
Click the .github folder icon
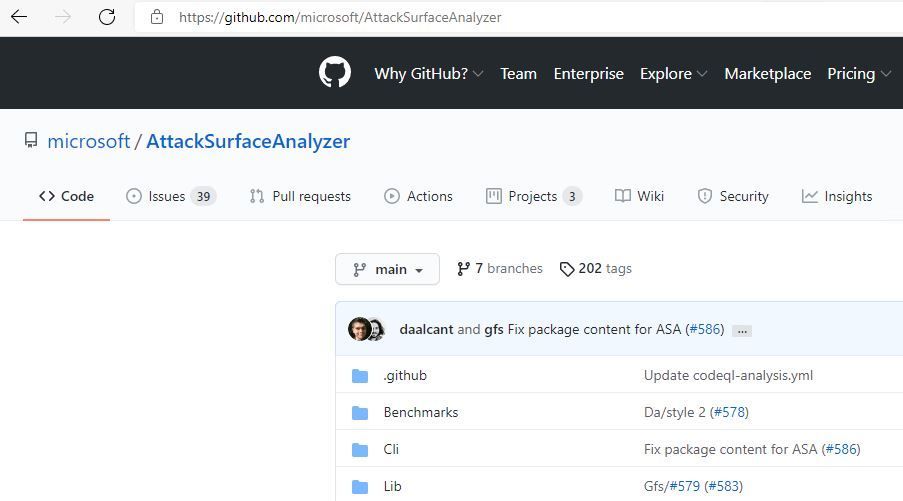(360, 376)
